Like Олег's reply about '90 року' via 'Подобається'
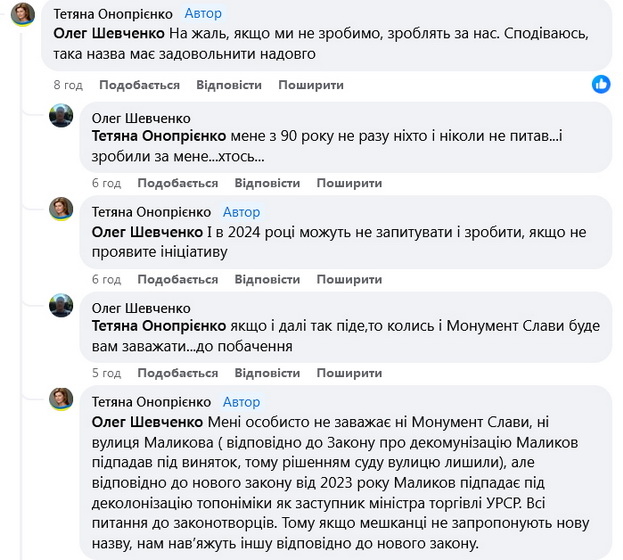The height and width of the screenshot is (560, 623). point(177,183)
